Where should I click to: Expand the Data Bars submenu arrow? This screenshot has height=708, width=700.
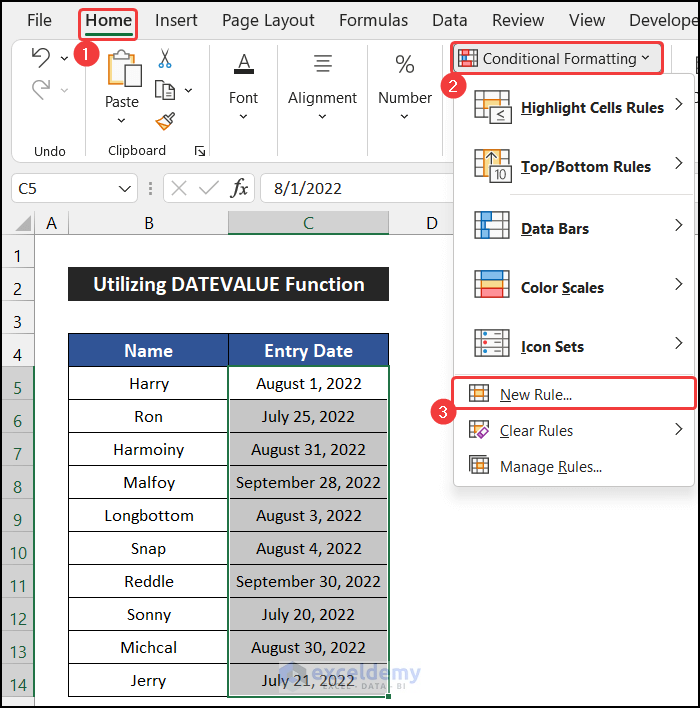click(678, 225)
